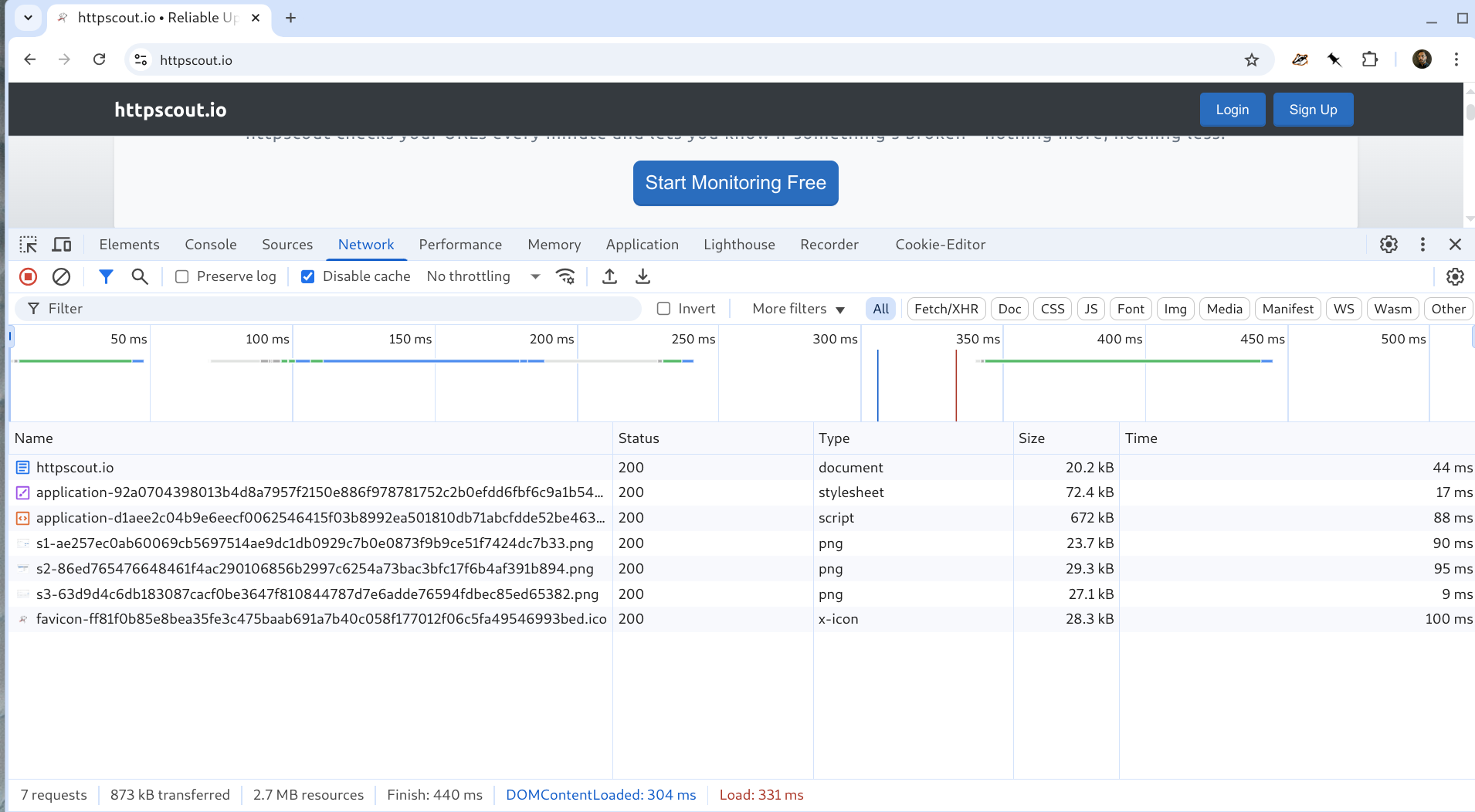The height and width of the screenshot is (812, 1475).
Task: Open the Cookie-Editor tab
Action: (x=941, y=245)
